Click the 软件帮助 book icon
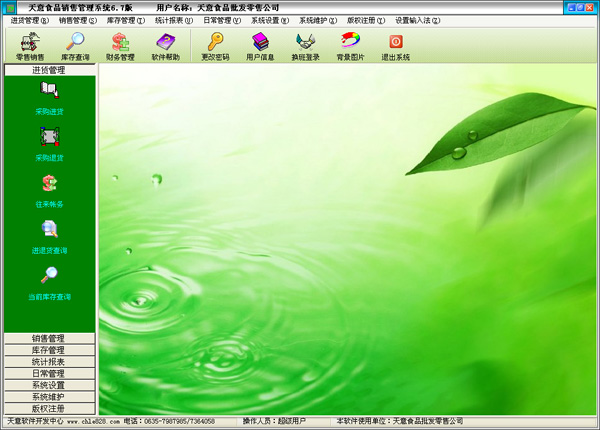Screen dimensions: 600x430 pyautogui.click(x=165, y=46)
